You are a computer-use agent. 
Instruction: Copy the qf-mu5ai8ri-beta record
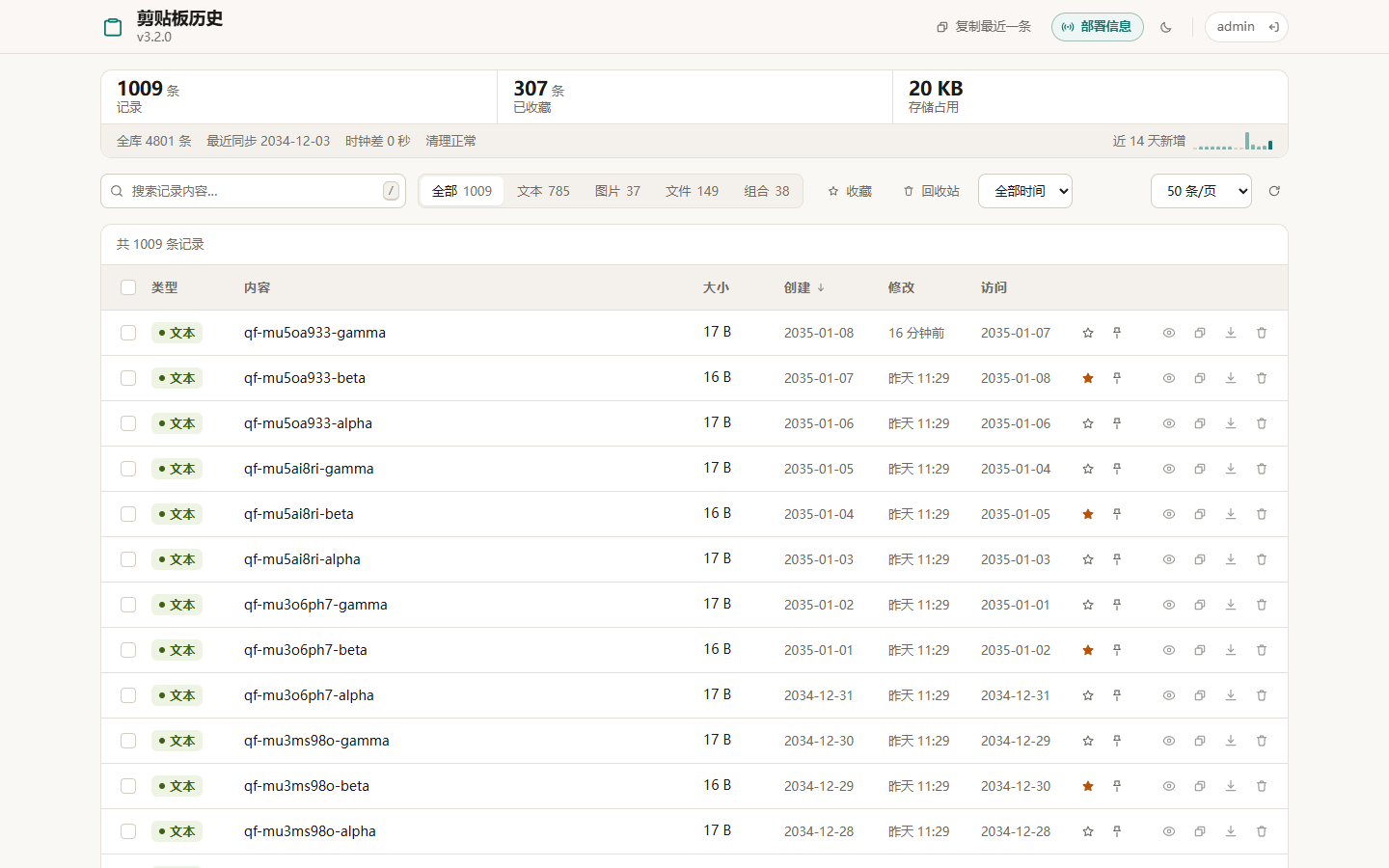(1200, 514)
